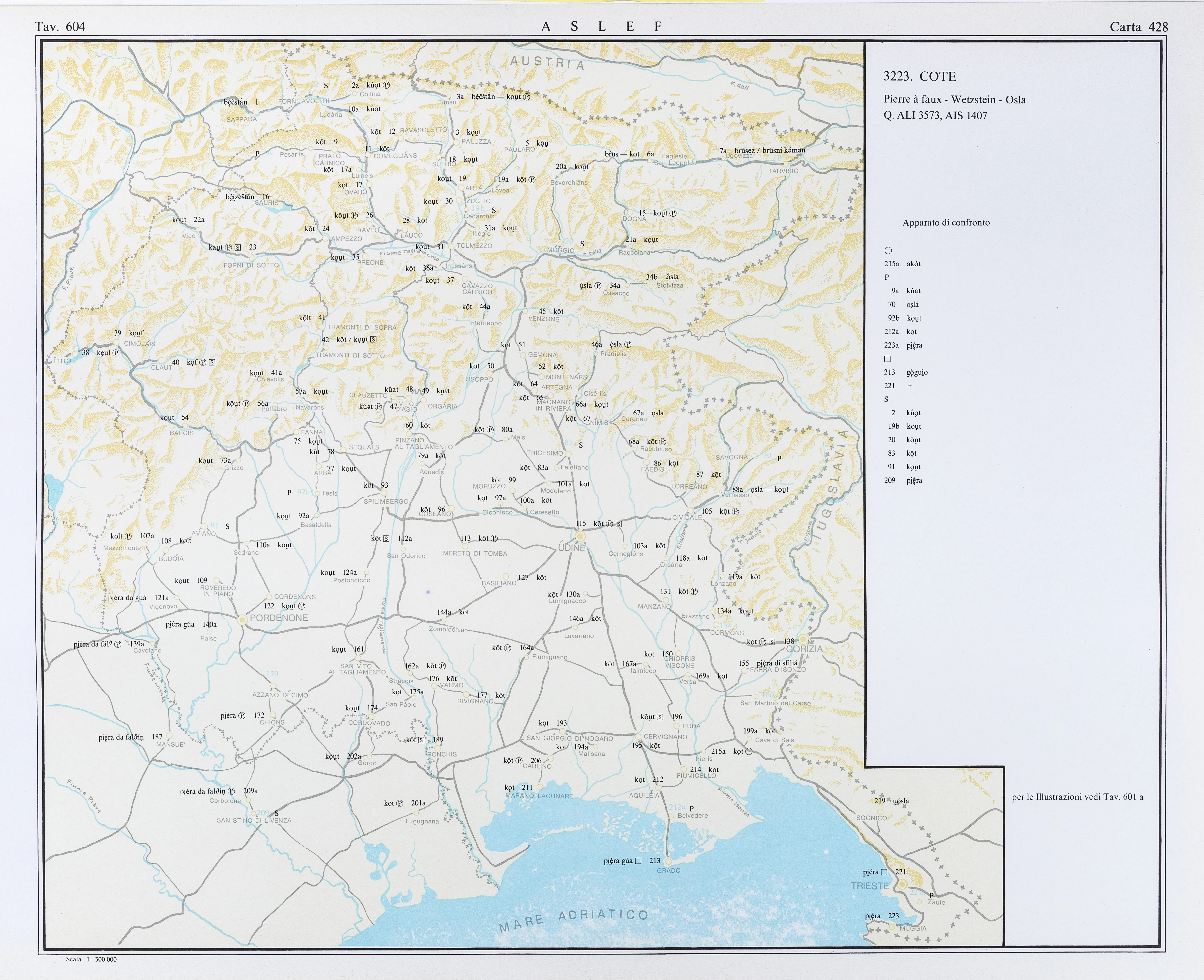This screenshot has height=980, width=1204.
Task: Click the square symbol beside point 213
Action: pos(638,861)
